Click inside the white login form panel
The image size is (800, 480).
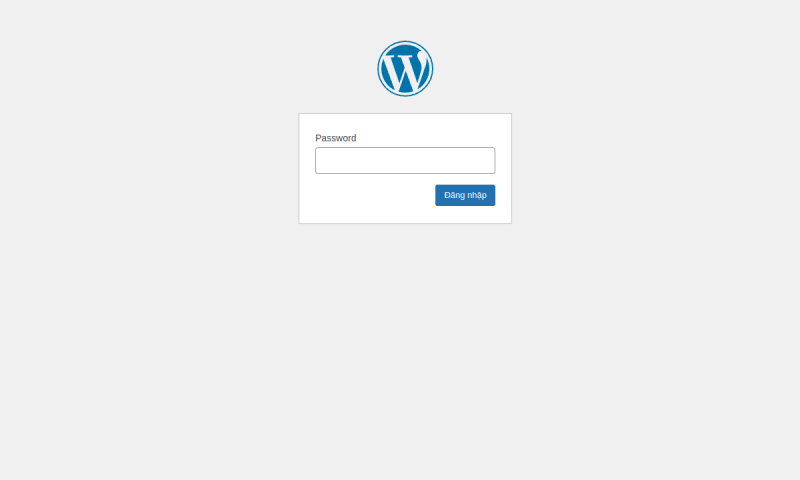pos(367,204)
